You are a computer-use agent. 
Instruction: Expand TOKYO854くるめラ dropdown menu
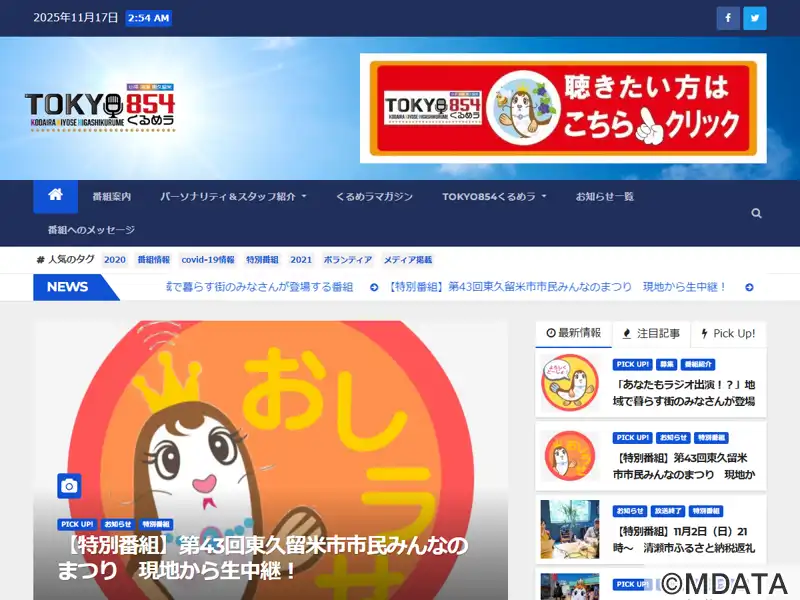[494, 196]
